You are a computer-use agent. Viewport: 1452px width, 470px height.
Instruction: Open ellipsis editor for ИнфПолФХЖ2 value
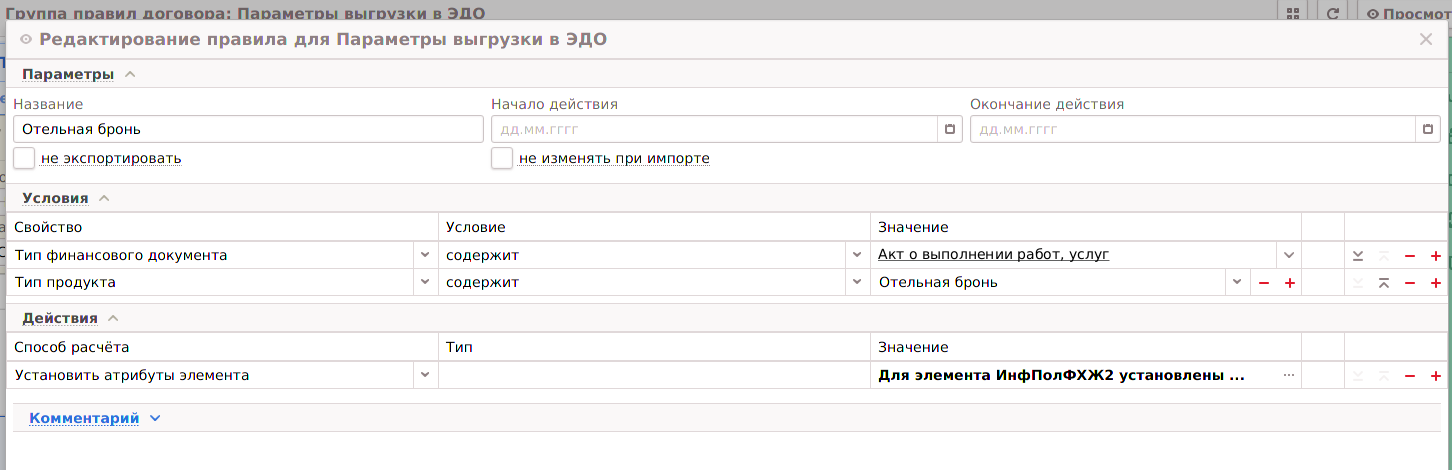(x=1288, y=375)
